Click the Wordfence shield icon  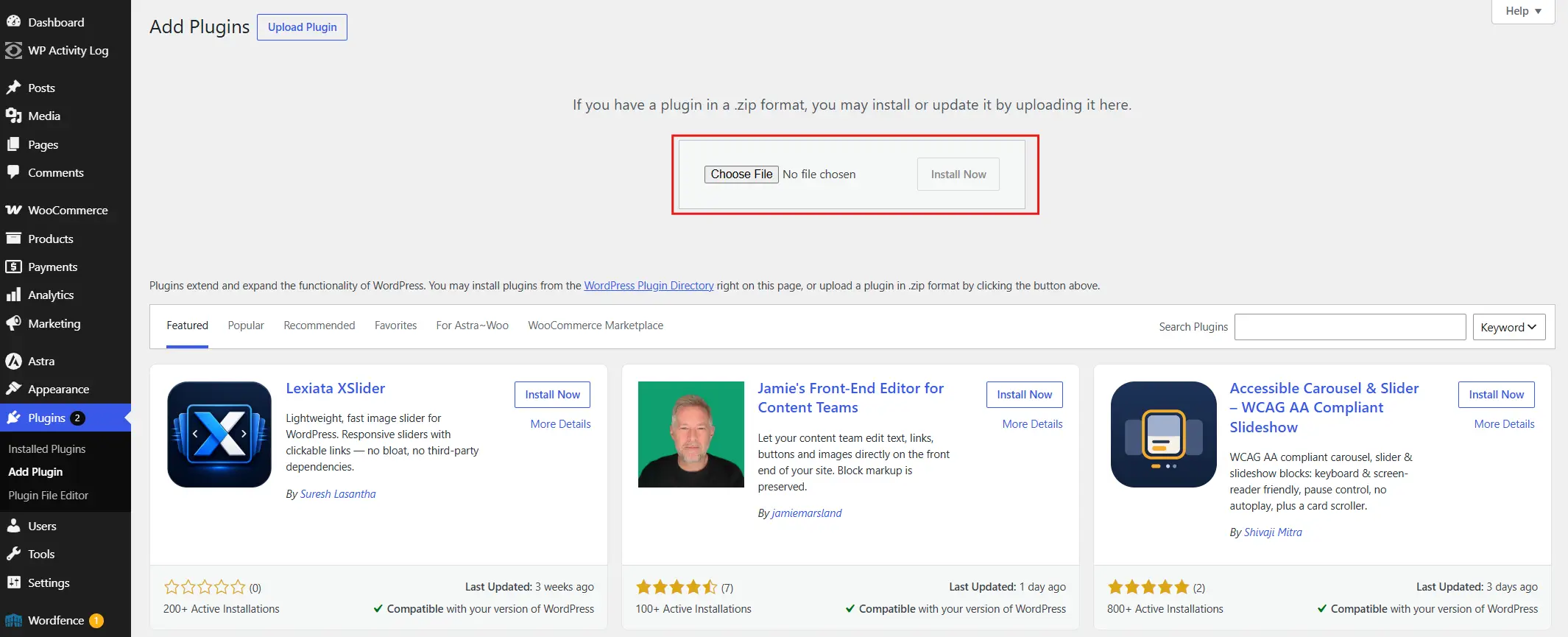[x=13, y=620]
